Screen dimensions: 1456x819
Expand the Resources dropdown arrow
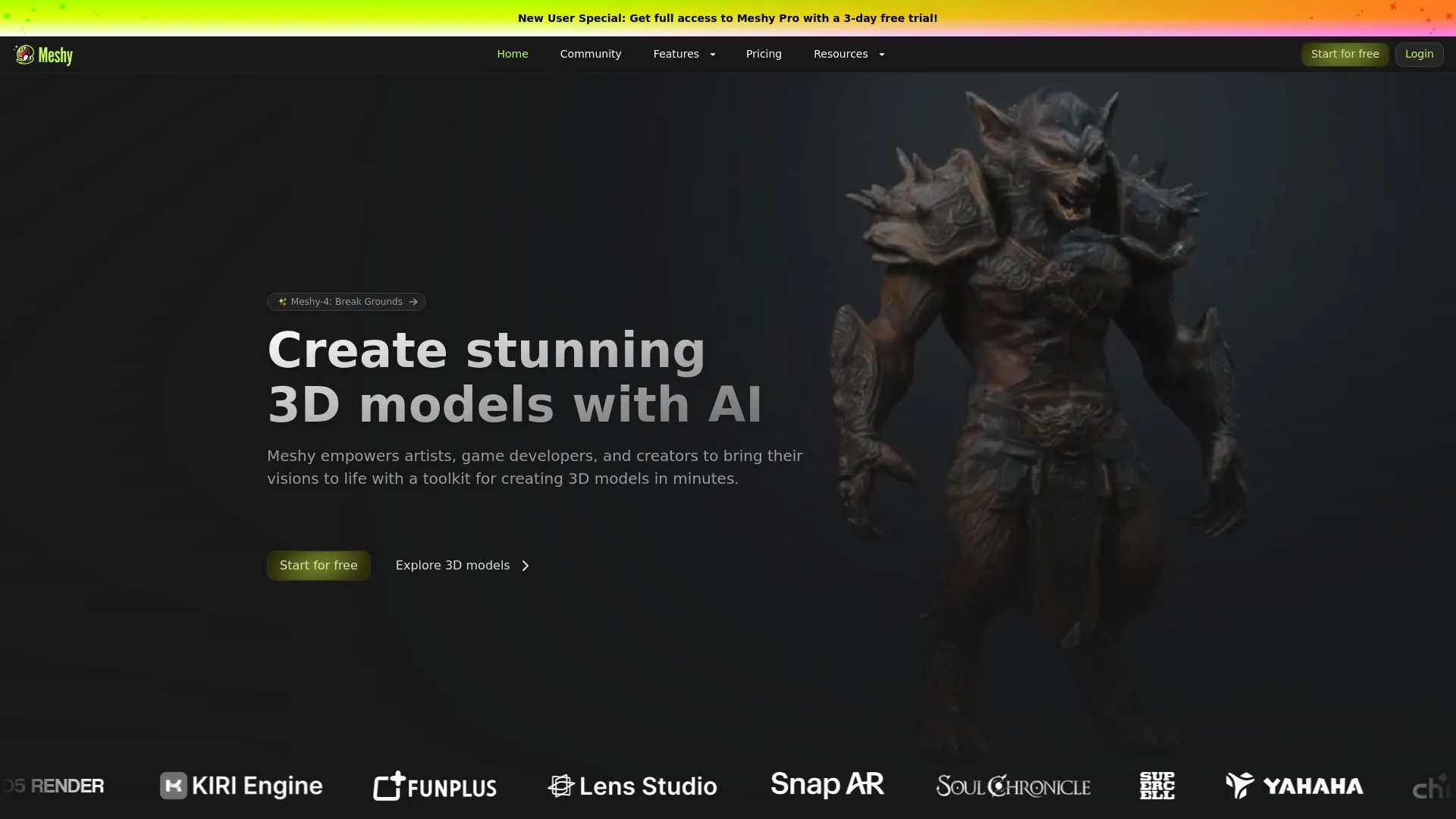881,55
